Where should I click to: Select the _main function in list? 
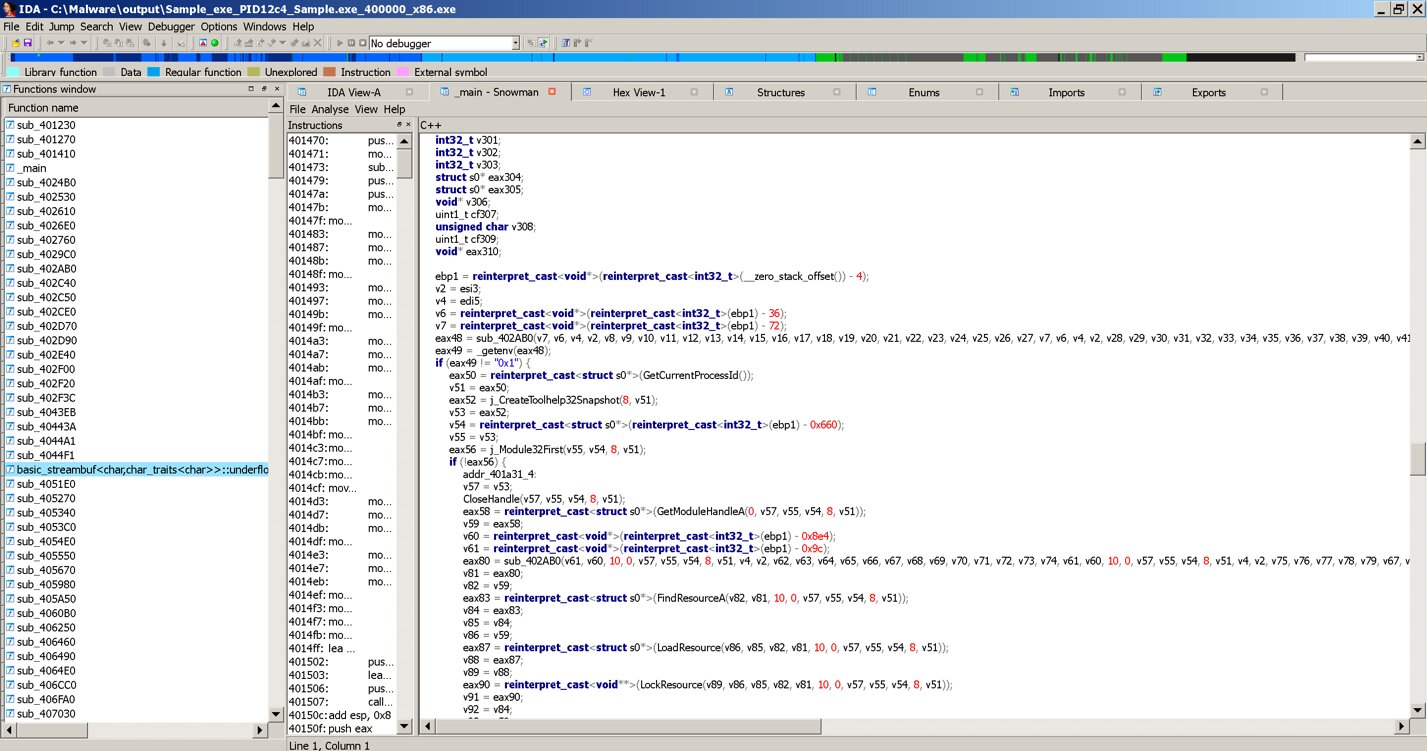[x=32, y=168]
